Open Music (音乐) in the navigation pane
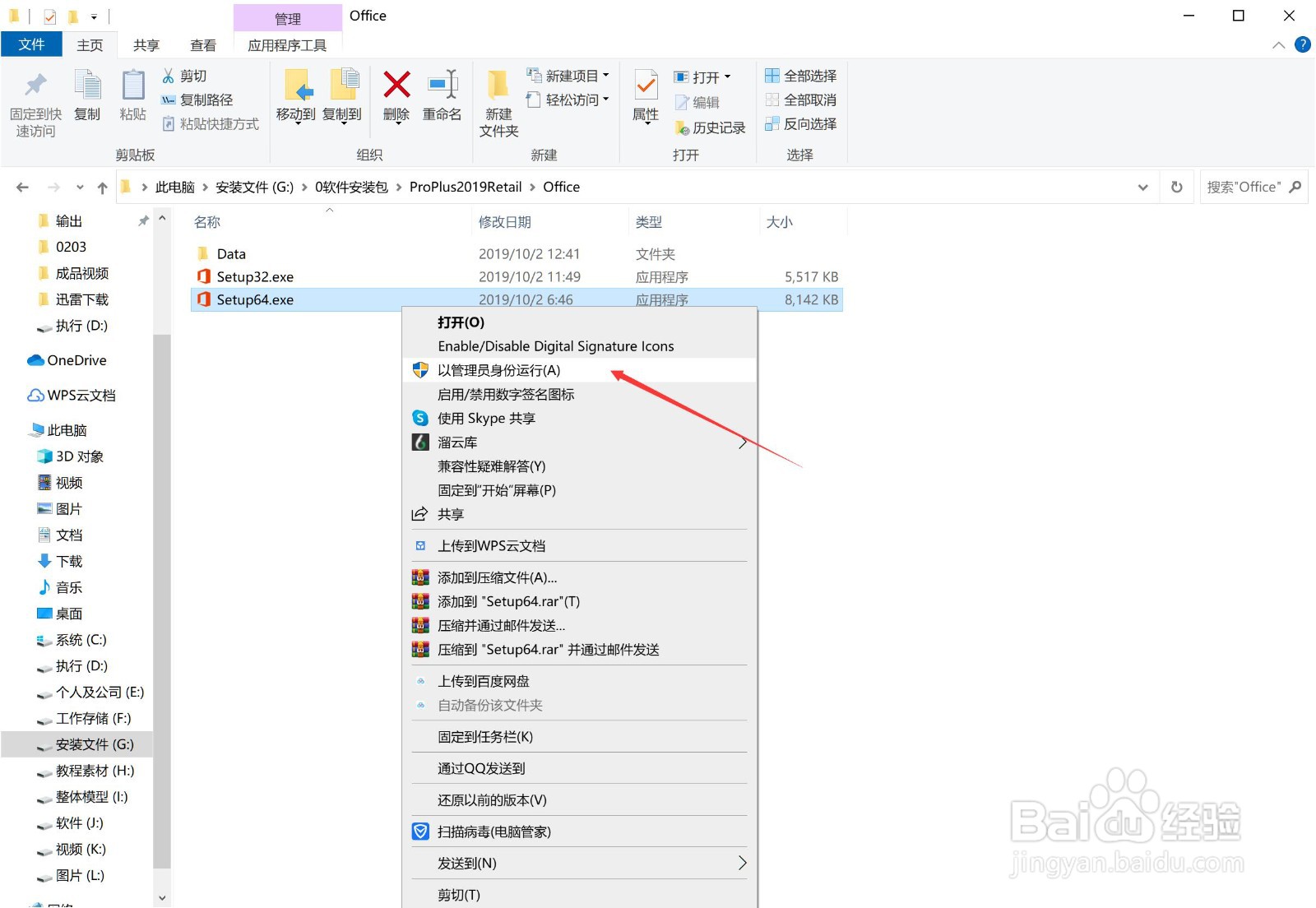The width and height of the screenshot is (1316, 908). [60, 587]
